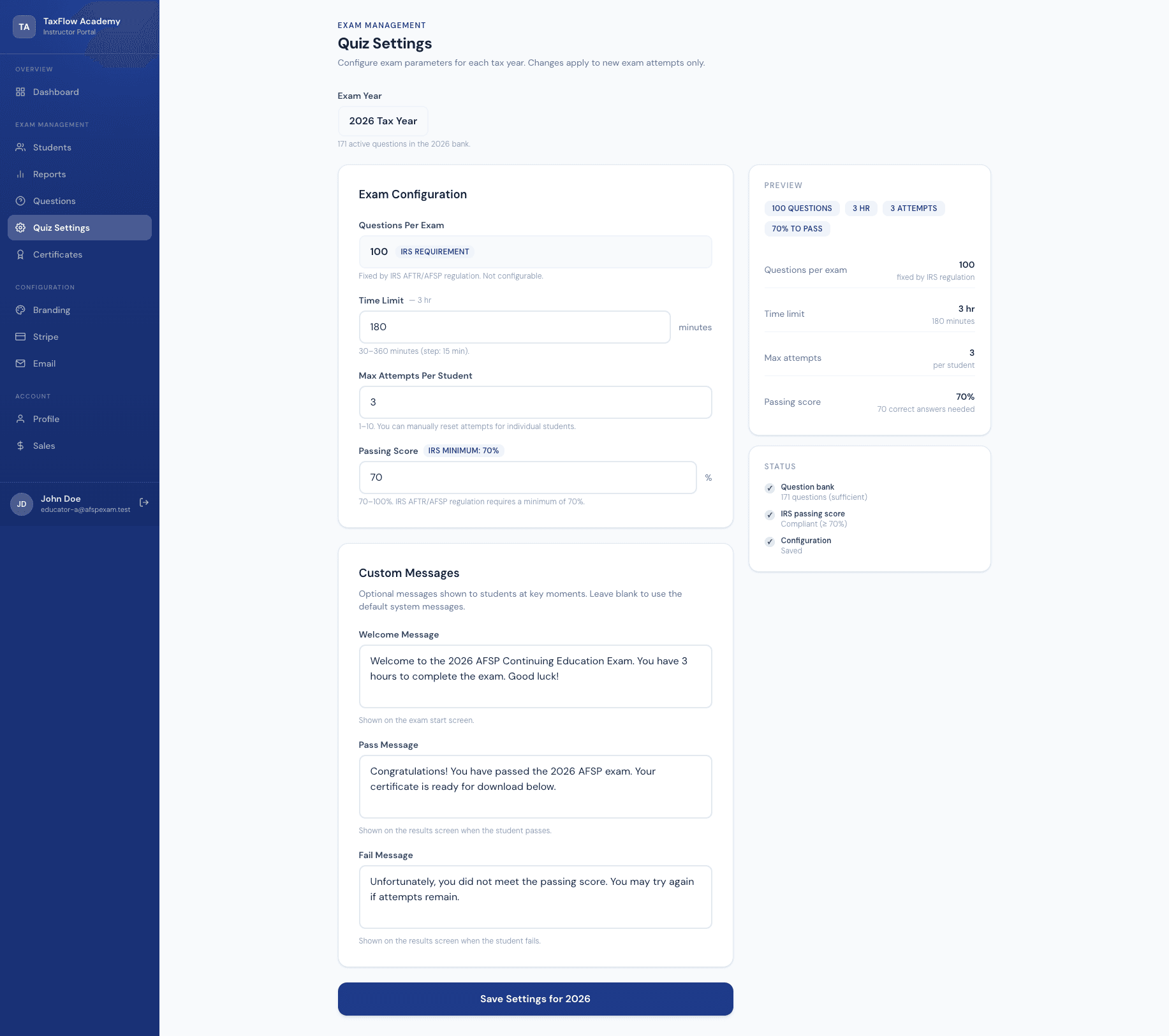
Task: Click the Email envelope icon
Action: click(x=21, y=363)
